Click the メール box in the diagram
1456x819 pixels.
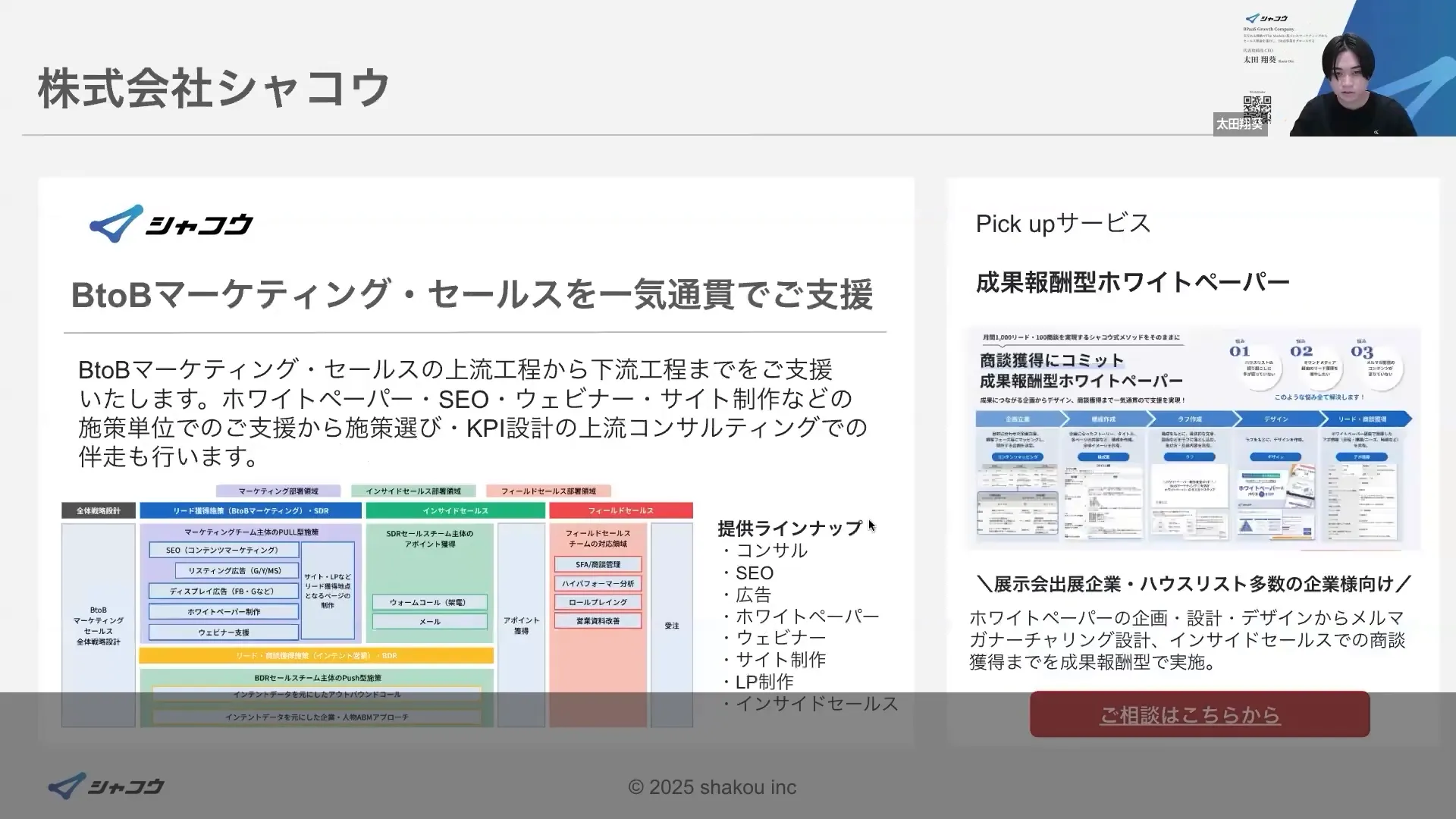click(x=429, y=621)
